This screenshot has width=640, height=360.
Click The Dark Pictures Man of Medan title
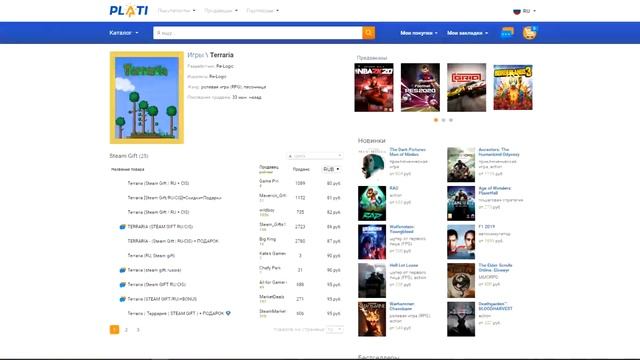407,152
